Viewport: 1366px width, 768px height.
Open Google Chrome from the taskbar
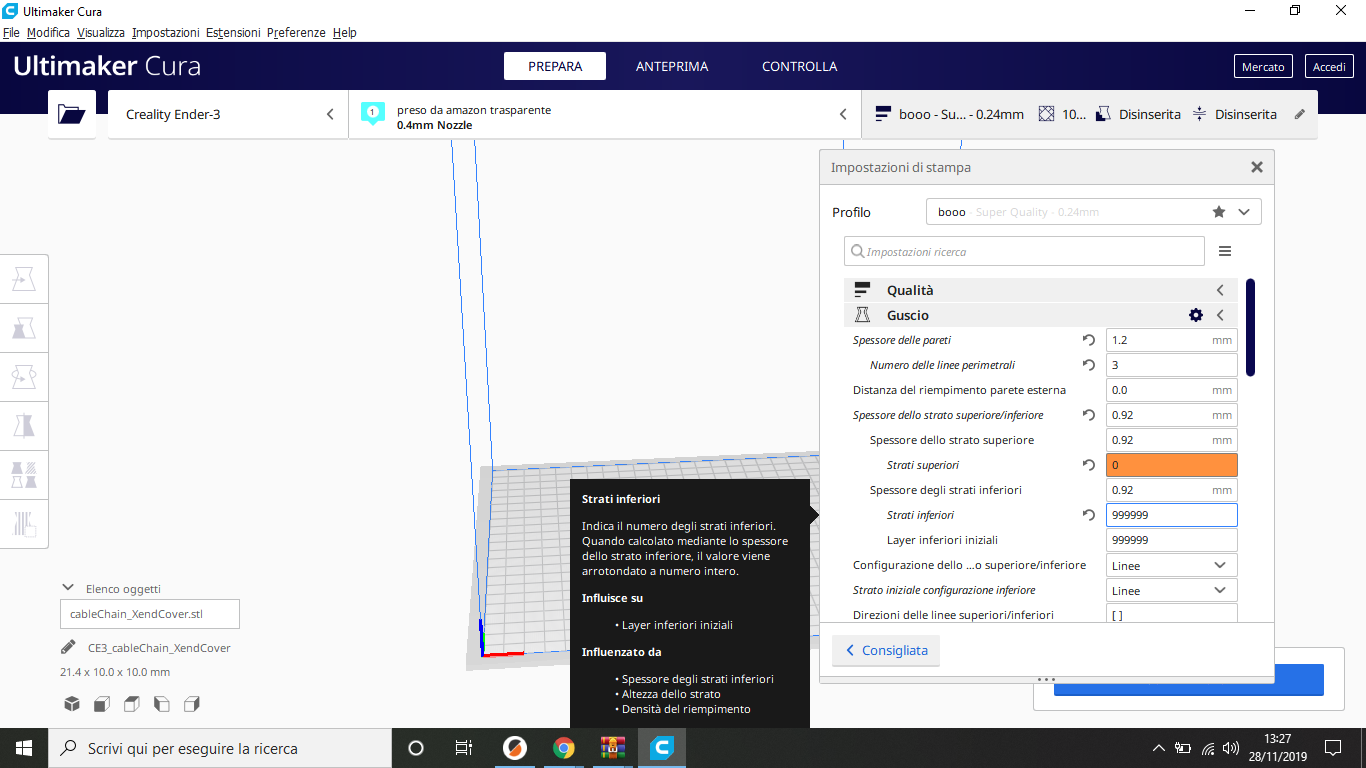(x=563, y=748)
